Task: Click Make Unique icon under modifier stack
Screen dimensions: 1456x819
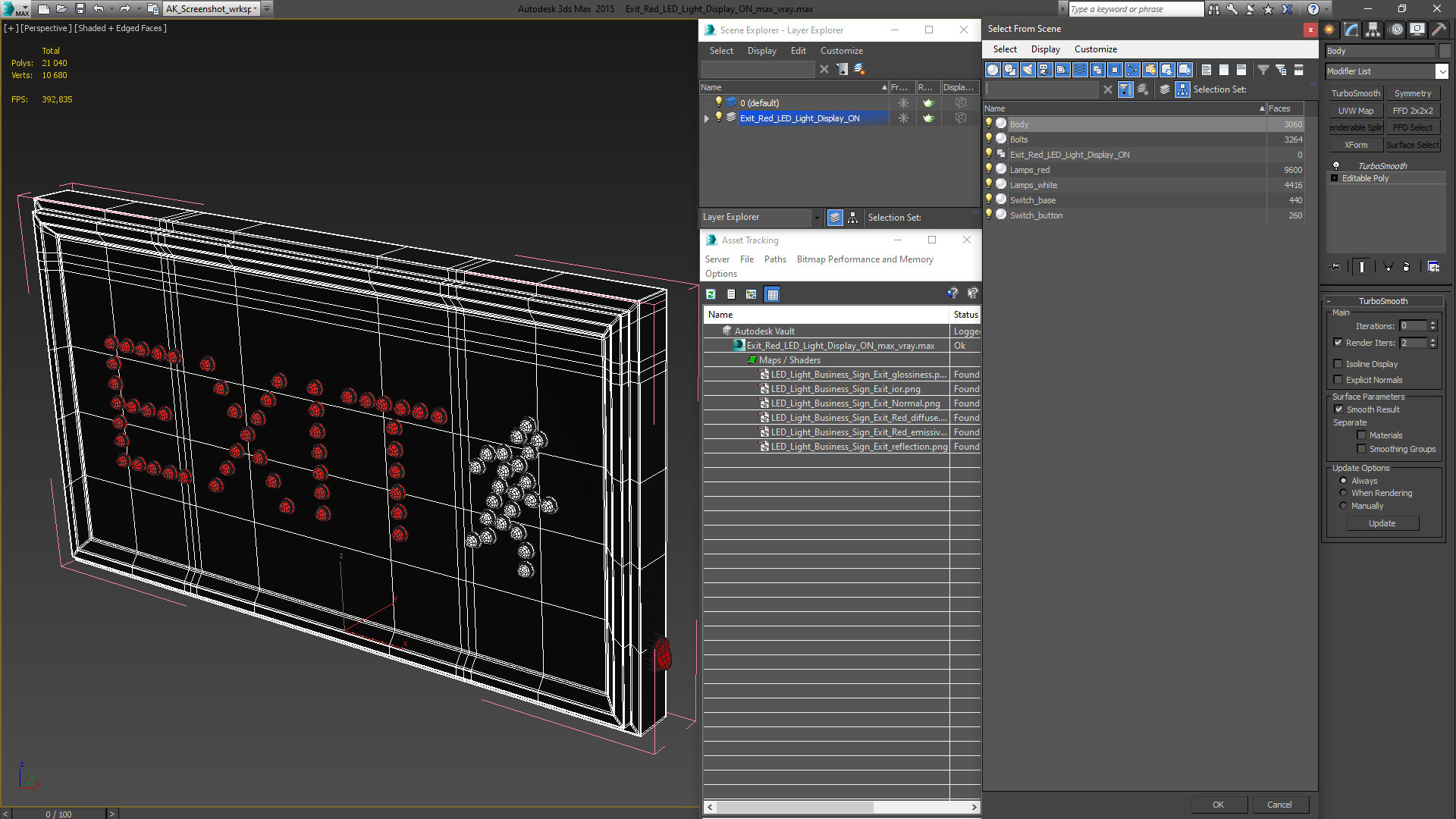Action: [x=1388, y=267]
